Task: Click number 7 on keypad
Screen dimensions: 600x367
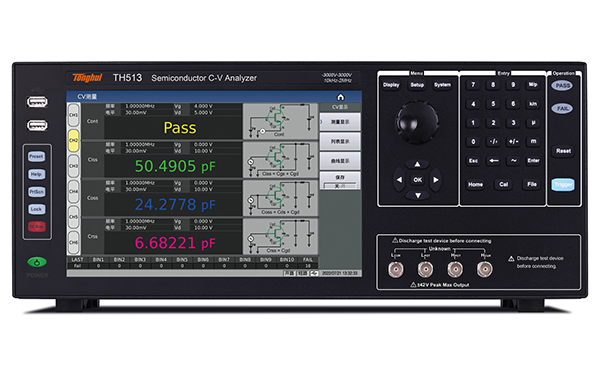Action: point(473,85)
